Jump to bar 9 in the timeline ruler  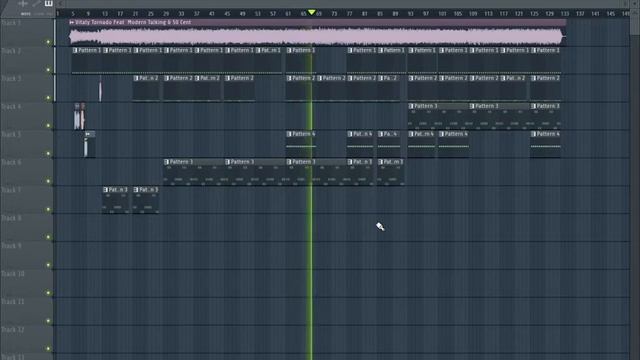click(88, 13)
